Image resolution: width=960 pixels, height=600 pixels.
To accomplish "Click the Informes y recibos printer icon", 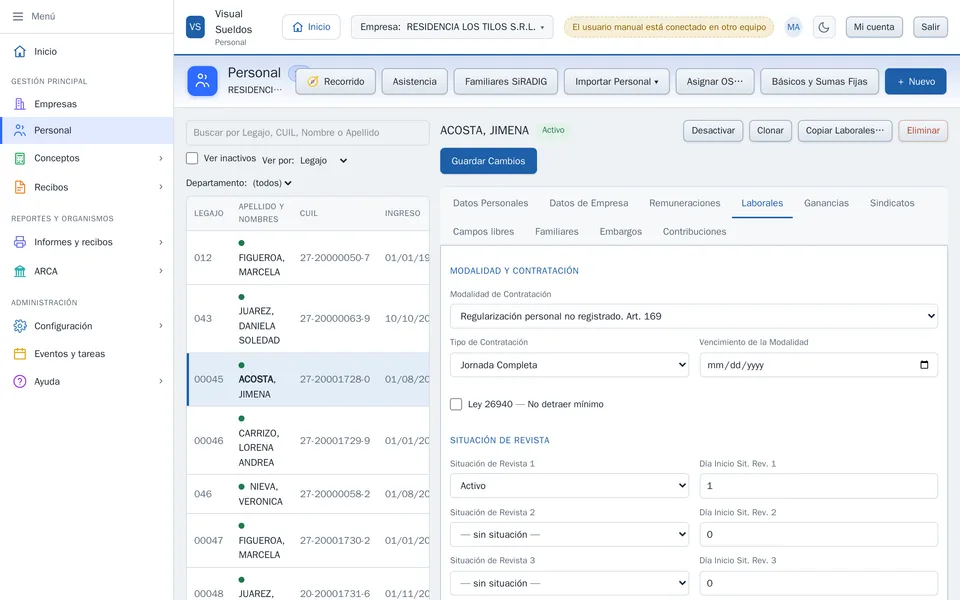I will (x=20, y=242).
